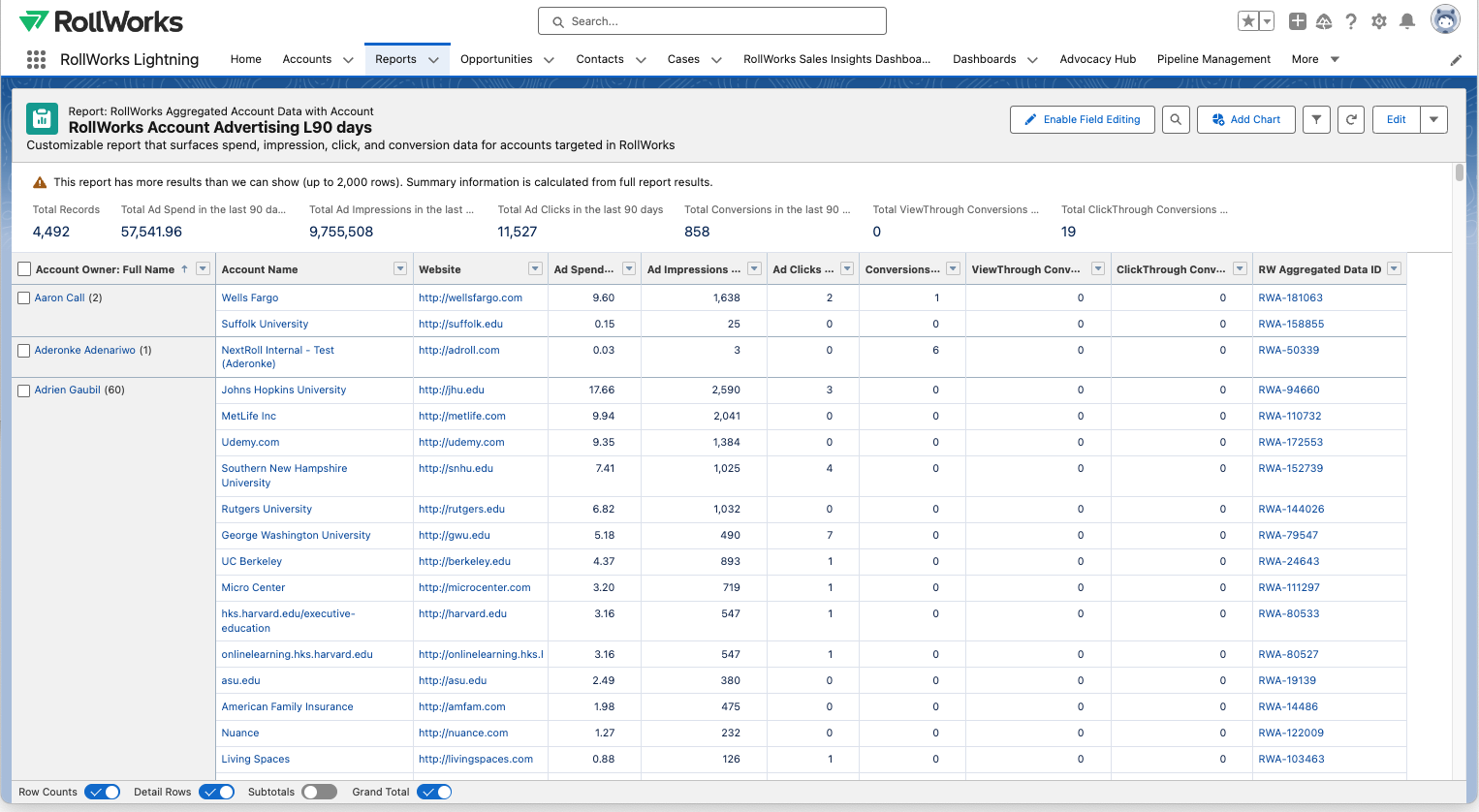
Task: Open the notifications bell
Action: pyautogui.click(x=1407, y=21)
